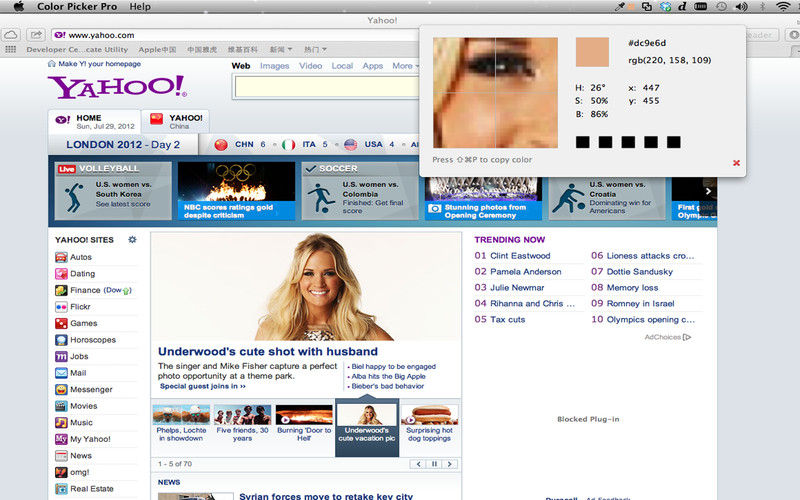Viewport: 800px width, 500px height.
Task: Select the Images search tab
Action: (274, 66)
